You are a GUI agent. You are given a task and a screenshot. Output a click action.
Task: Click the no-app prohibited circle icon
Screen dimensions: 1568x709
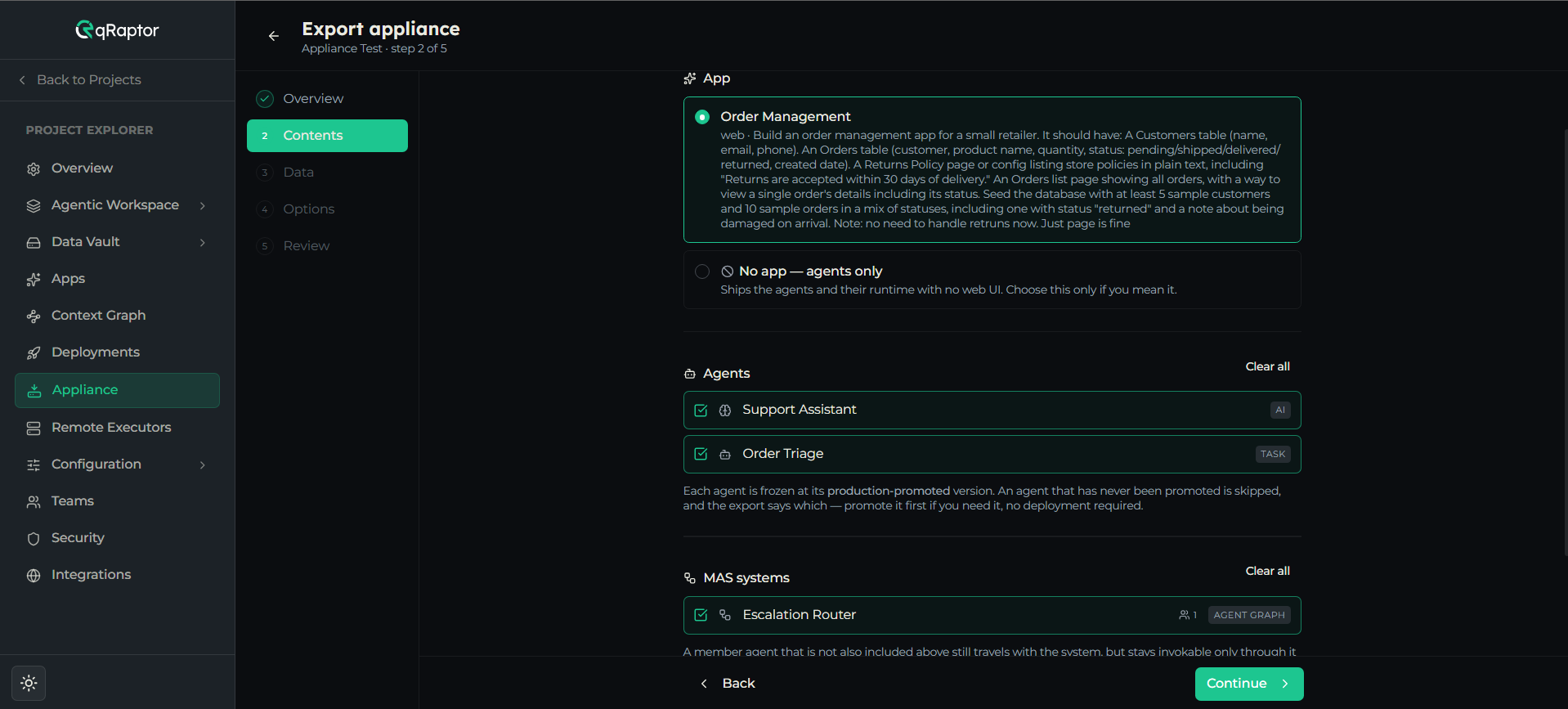(728, 271)
